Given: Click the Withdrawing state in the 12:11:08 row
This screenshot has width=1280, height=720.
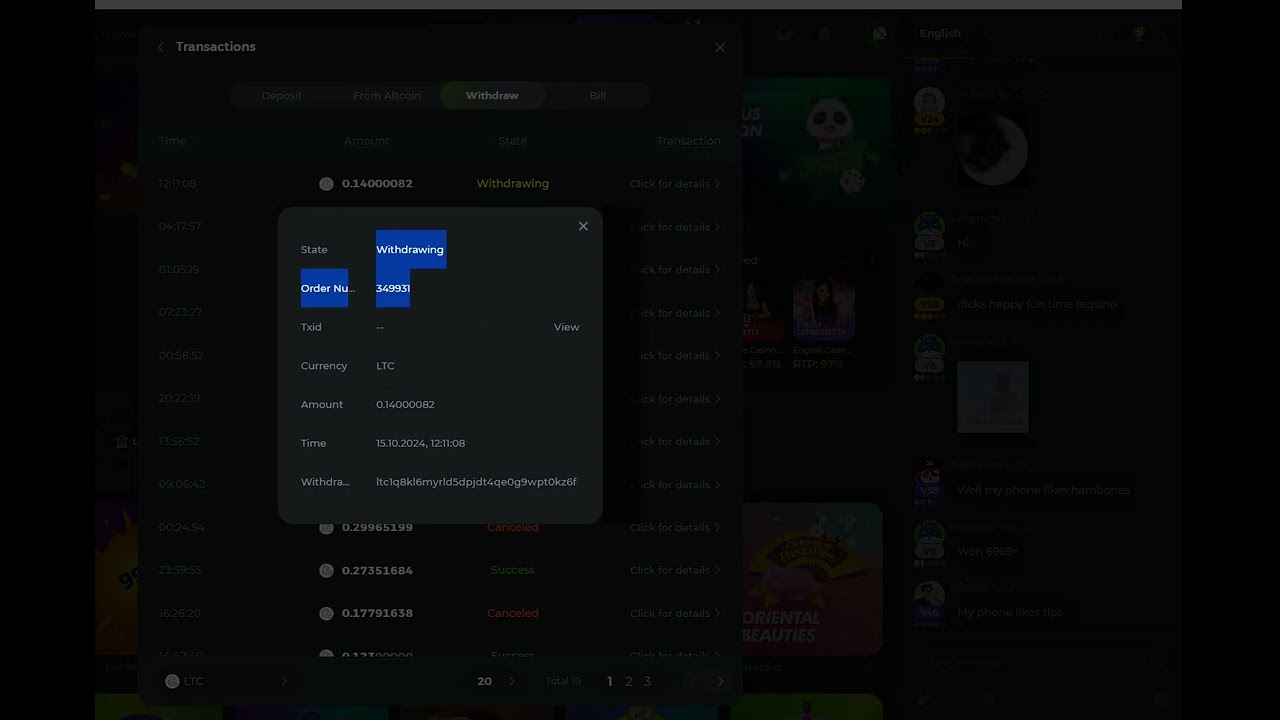Looking at the screenshot, I should pyautogui.click(x=512, y=184).
